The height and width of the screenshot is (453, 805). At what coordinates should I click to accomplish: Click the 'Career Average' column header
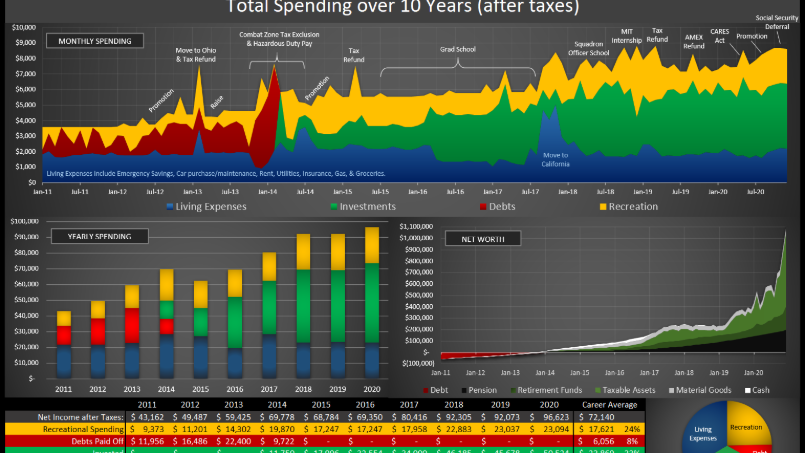609,405
